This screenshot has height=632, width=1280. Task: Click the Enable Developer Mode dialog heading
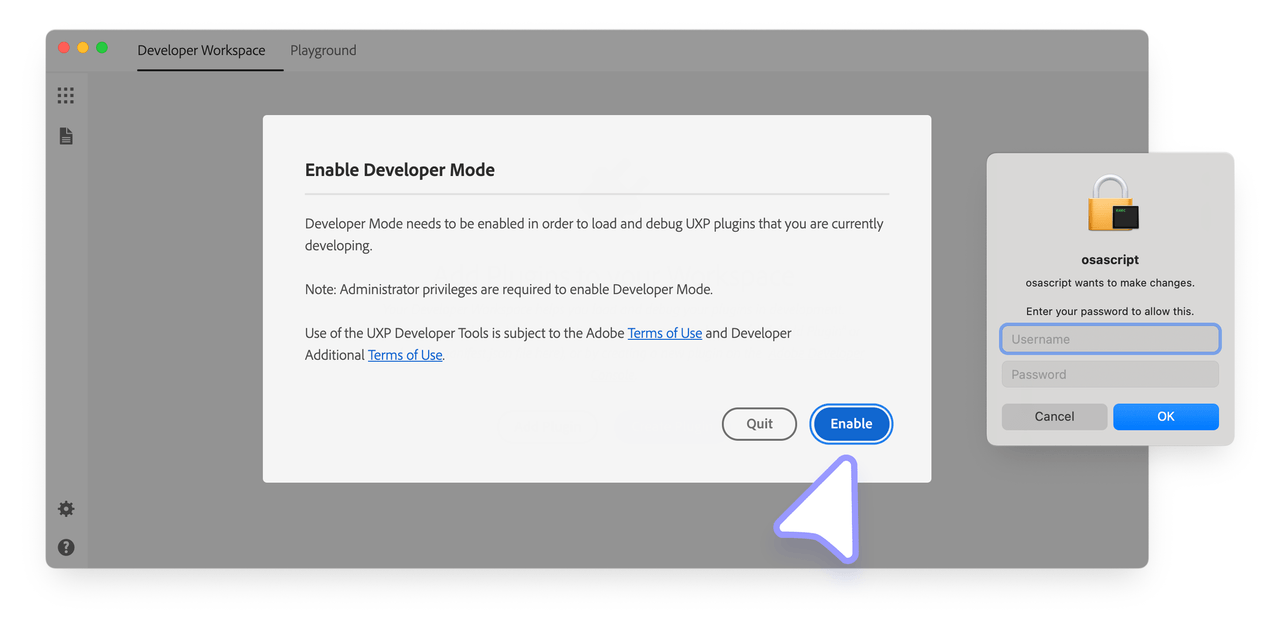[x=400, y=170]
